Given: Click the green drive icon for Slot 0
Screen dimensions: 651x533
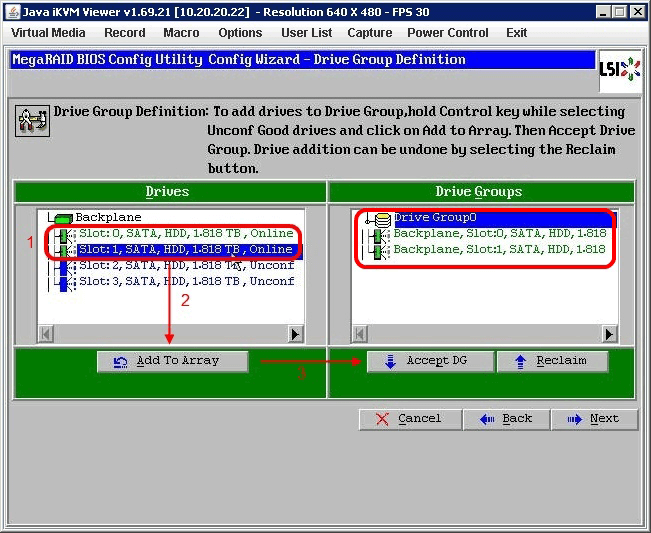Looking at the screenshot, I should (63, 234).
